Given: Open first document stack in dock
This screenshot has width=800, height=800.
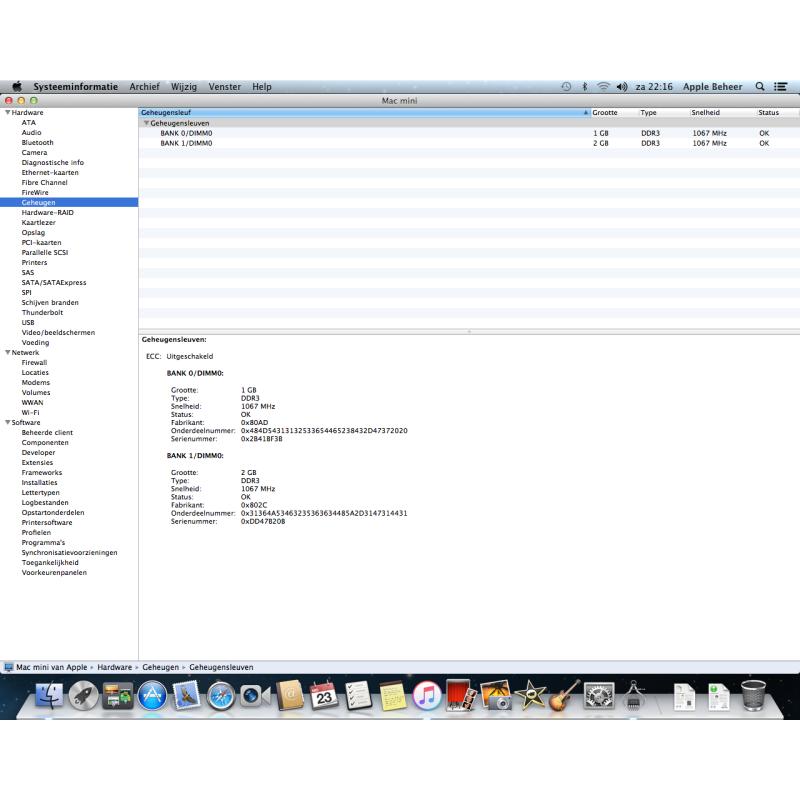Looking at the screenshot, I should coord(685,697).
